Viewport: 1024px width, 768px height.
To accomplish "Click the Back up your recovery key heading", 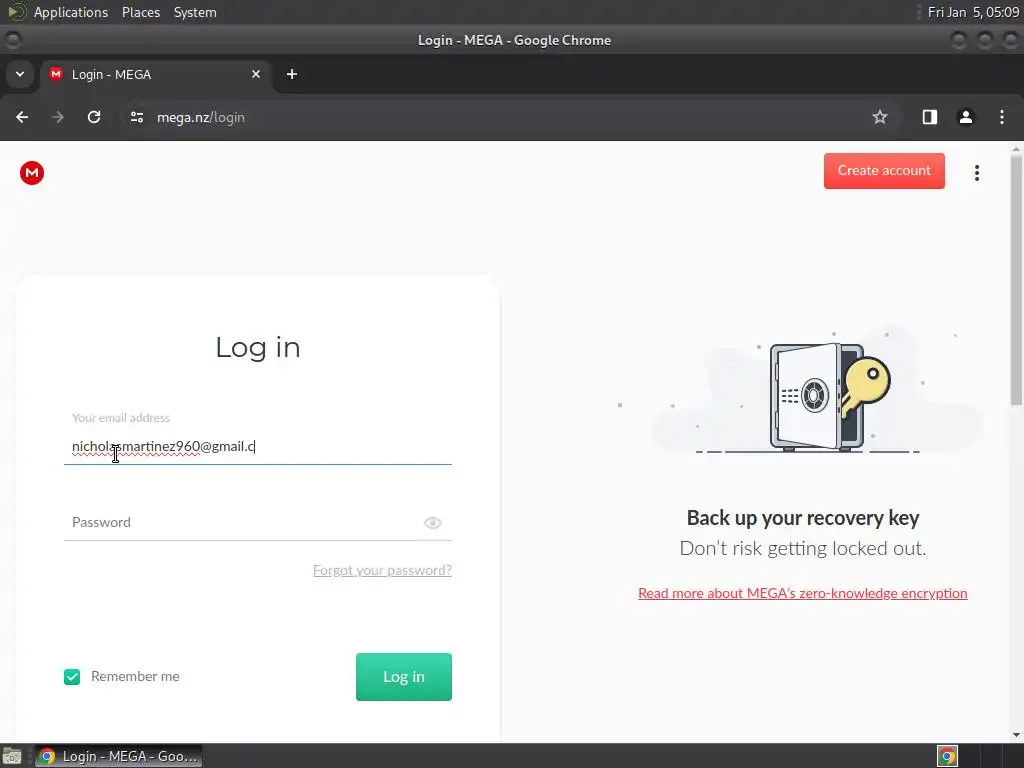I will click(803, 518).
